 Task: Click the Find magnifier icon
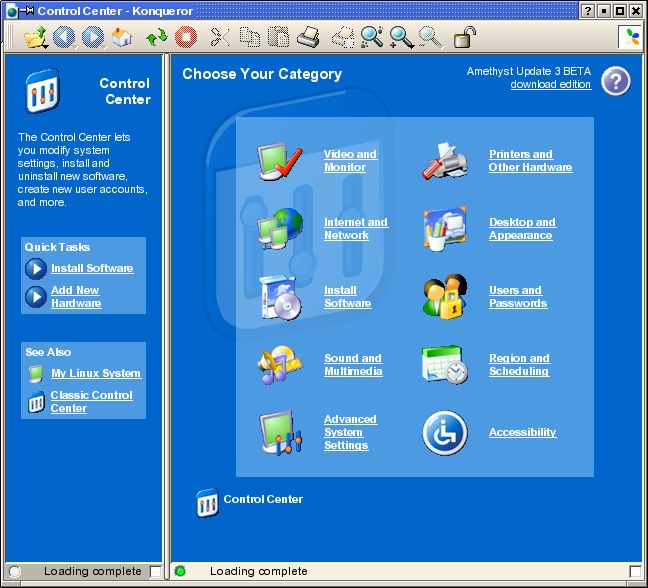tap(372, 37)
